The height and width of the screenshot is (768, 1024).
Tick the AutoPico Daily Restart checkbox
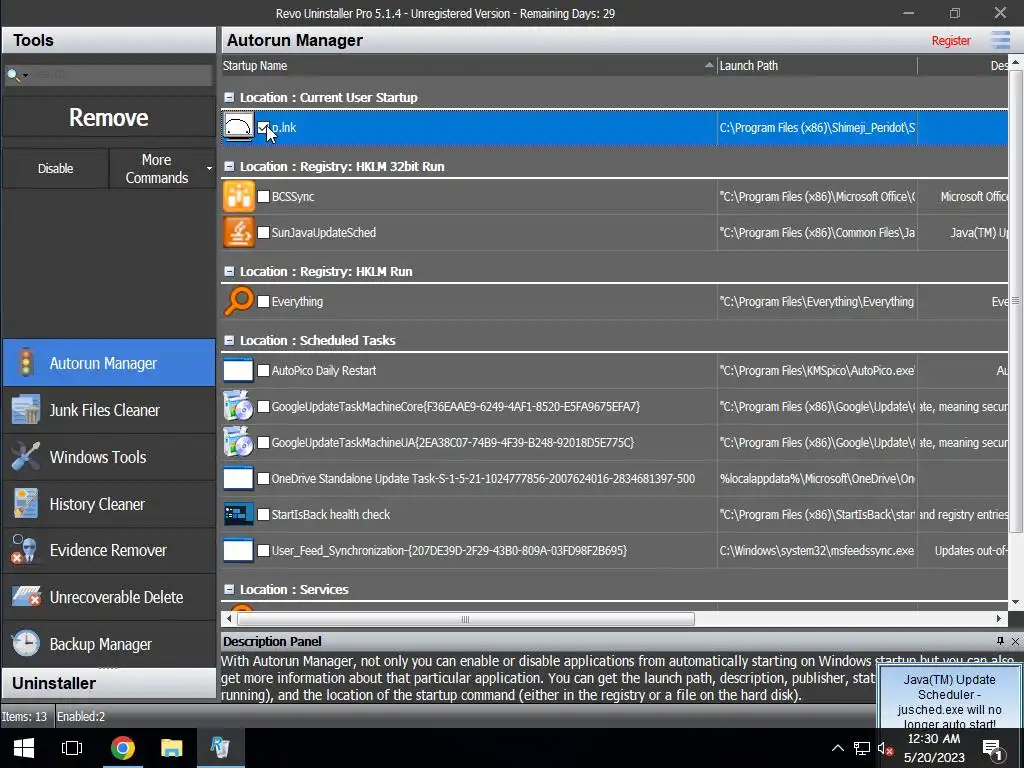tap(263, 370)
